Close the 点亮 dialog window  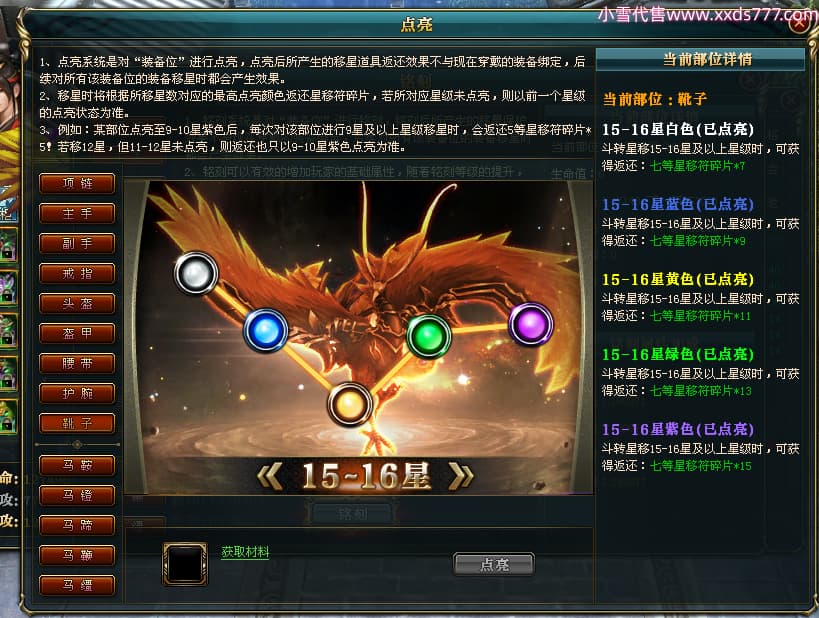pos(800,23)
